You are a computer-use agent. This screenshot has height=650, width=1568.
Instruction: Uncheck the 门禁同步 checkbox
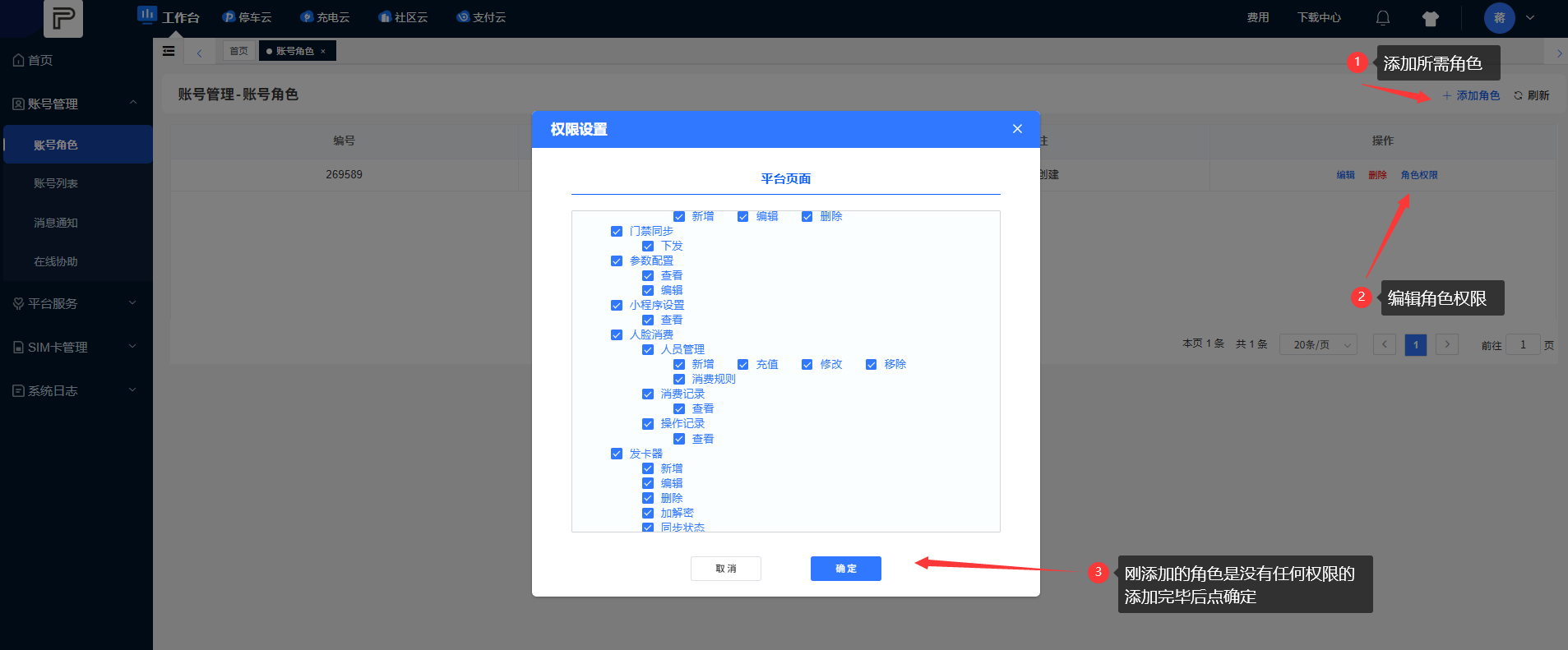coord(617,232)
